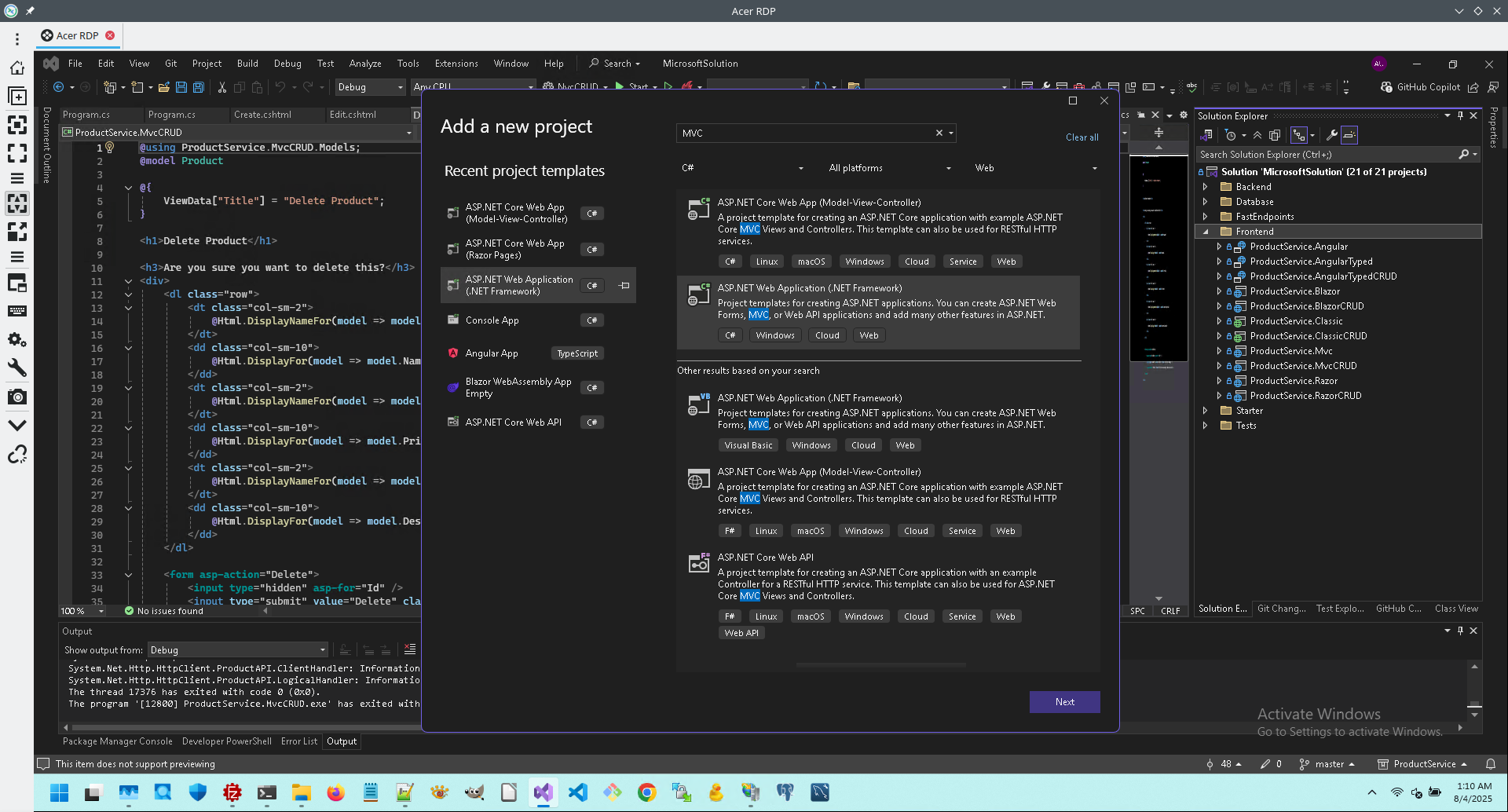Open Firefox from the Windows taskbar
This screenshot has height=812, width=1508.
pos(335,792)
